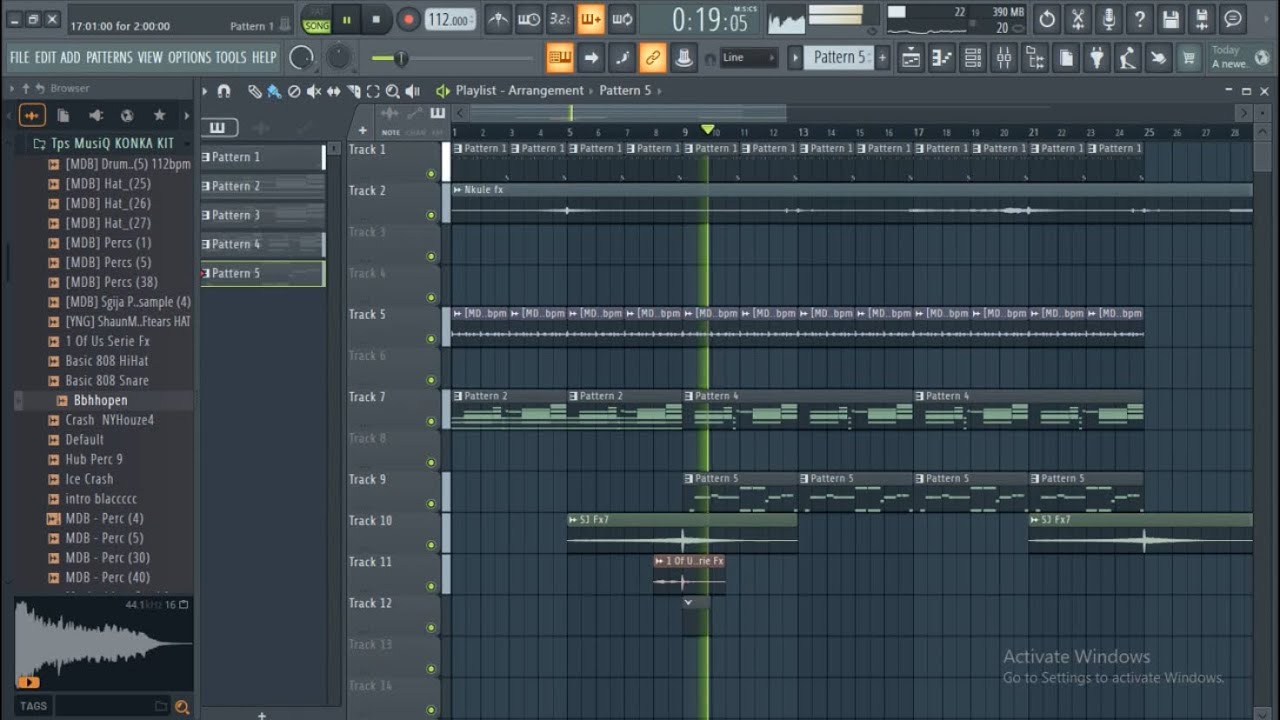Screen dimensions: 1280x720
Task: Open the OPTIONS menu
Action: pos(189,57)
